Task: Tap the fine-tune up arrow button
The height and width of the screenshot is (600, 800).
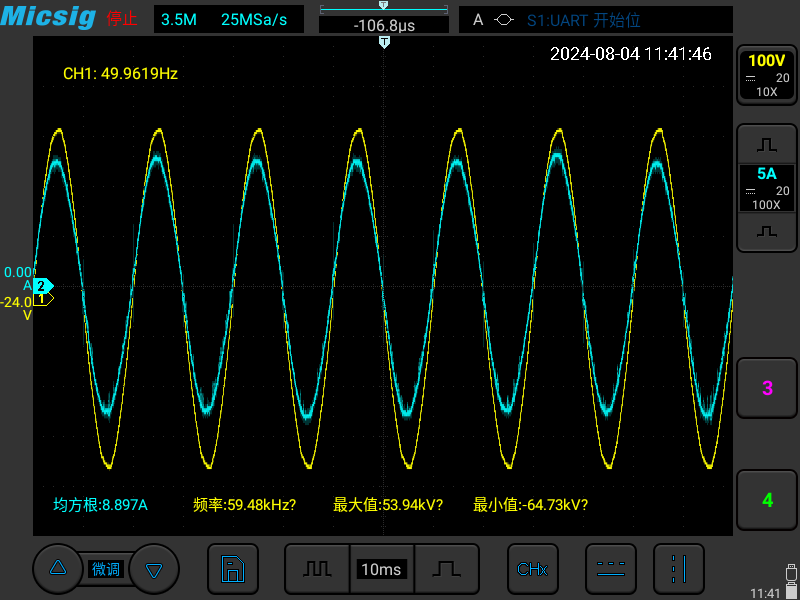Action: tap(58, 568)
